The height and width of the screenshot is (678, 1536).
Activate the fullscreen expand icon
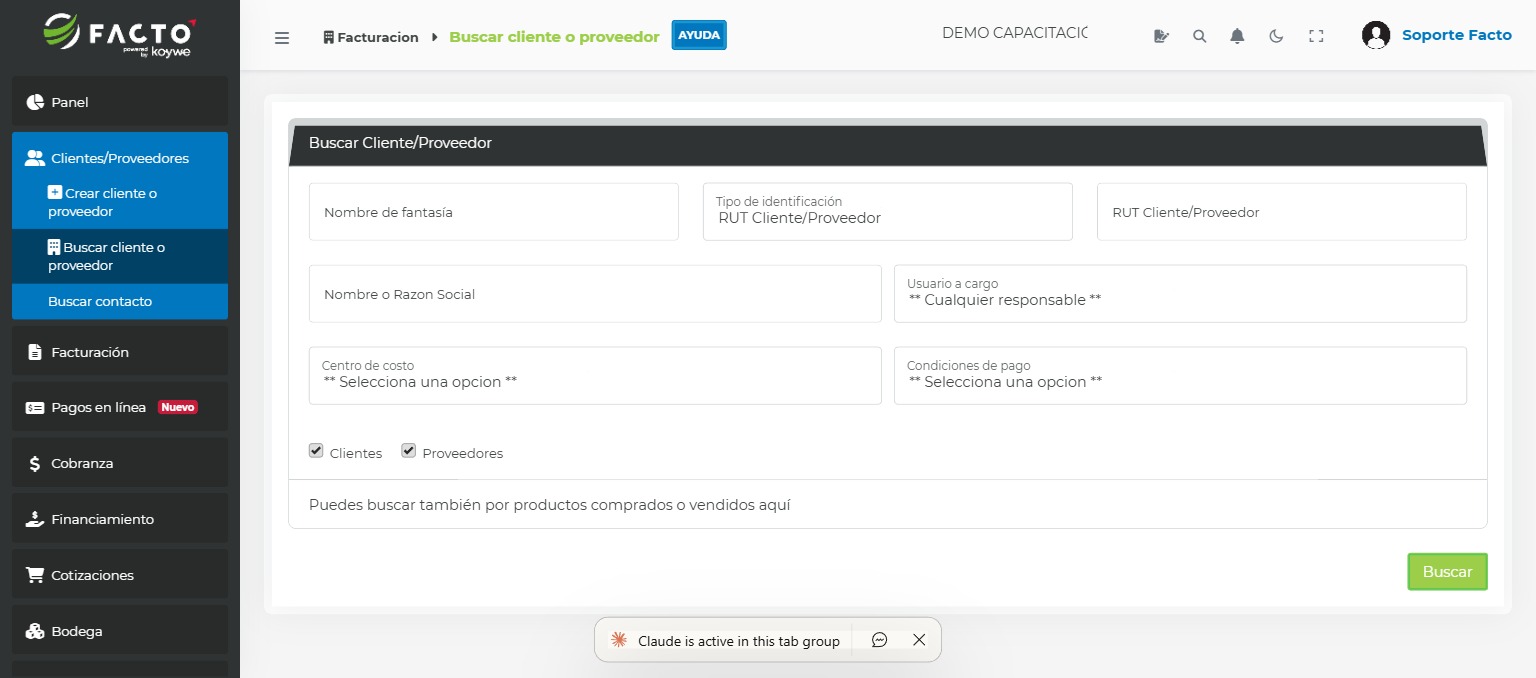pyautogui.click(x=1316, y=35)
